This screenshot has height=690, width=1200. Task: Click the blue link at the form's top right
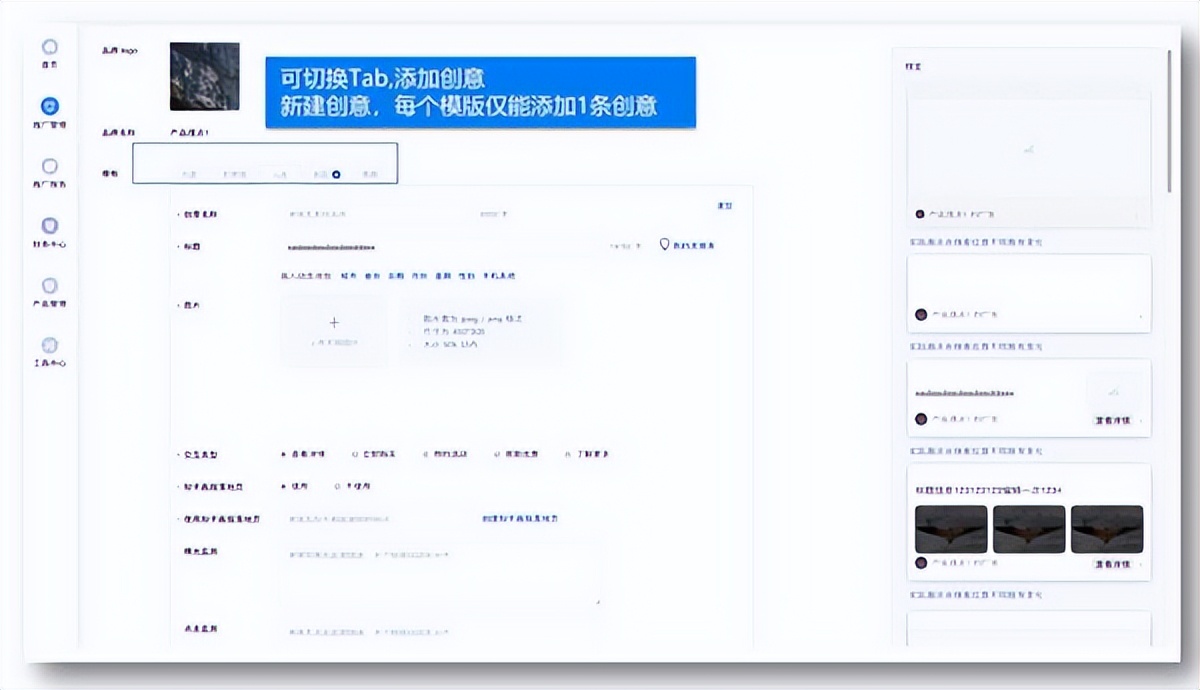[726, 205]
